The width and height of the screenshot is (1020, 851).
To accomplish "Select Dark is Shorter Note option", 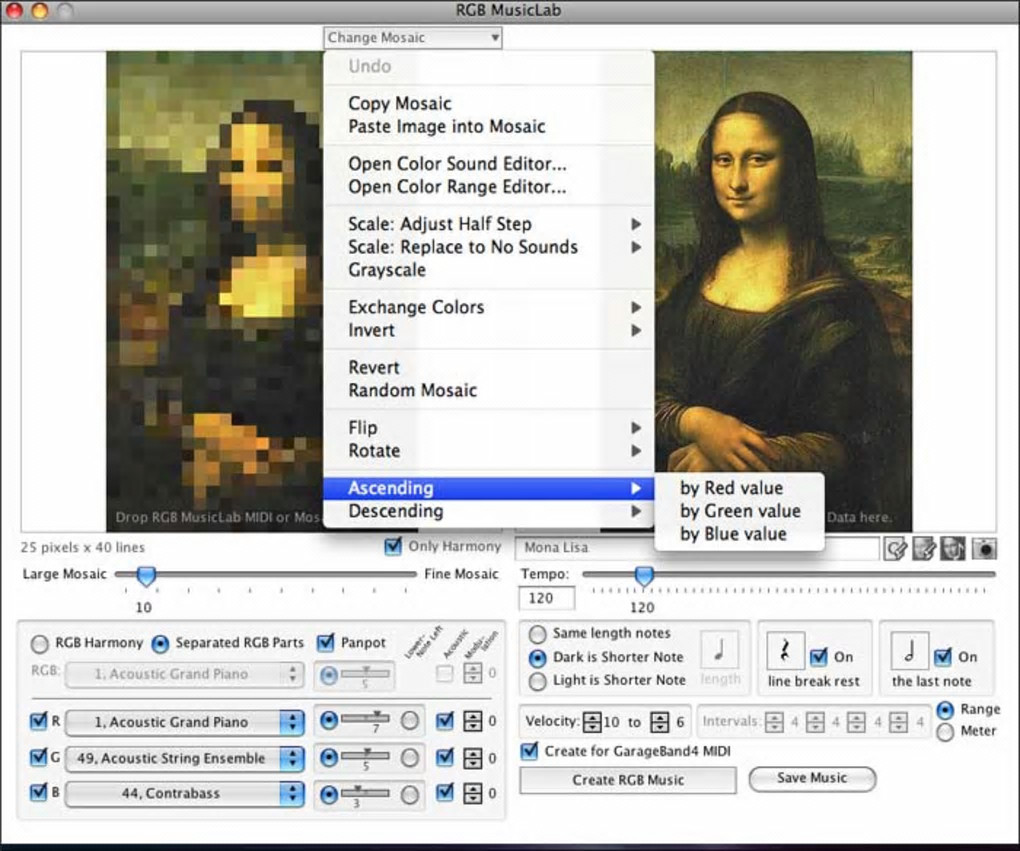I will click(537, 658).
